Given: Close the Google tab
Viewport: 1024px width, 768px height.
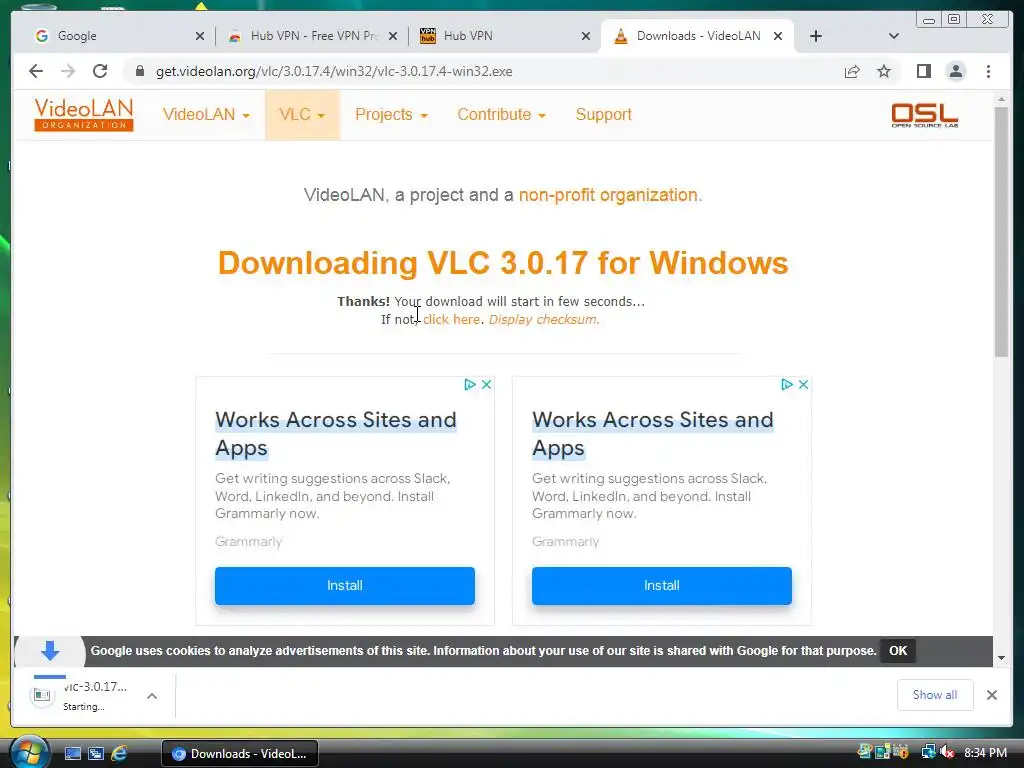Looking at the screenshot, I should [x=200, y=36].
